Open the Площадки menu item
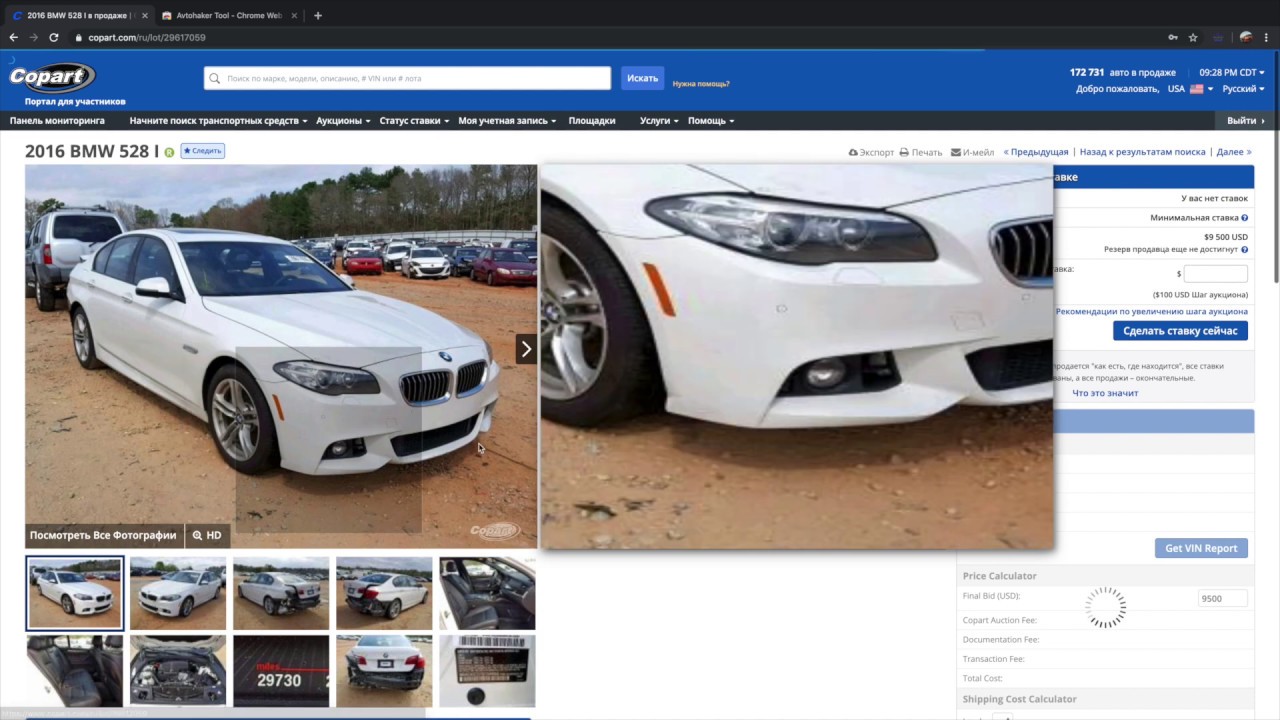The height and width of the screenshot is (720, 1280). (x=592, y=121)
